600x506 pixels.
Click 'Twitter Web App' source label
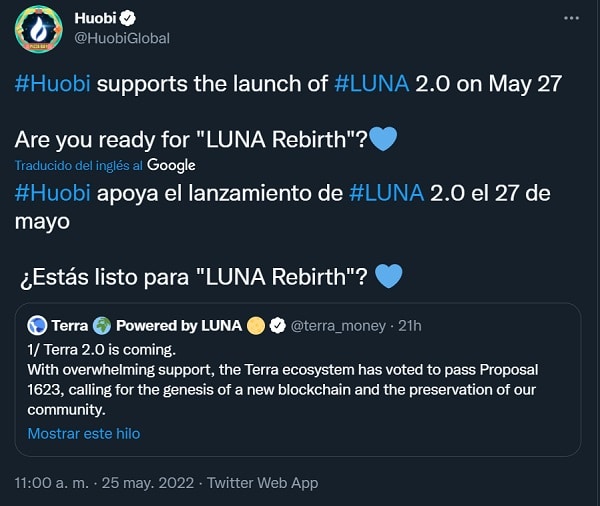click(x=262, y=483)
